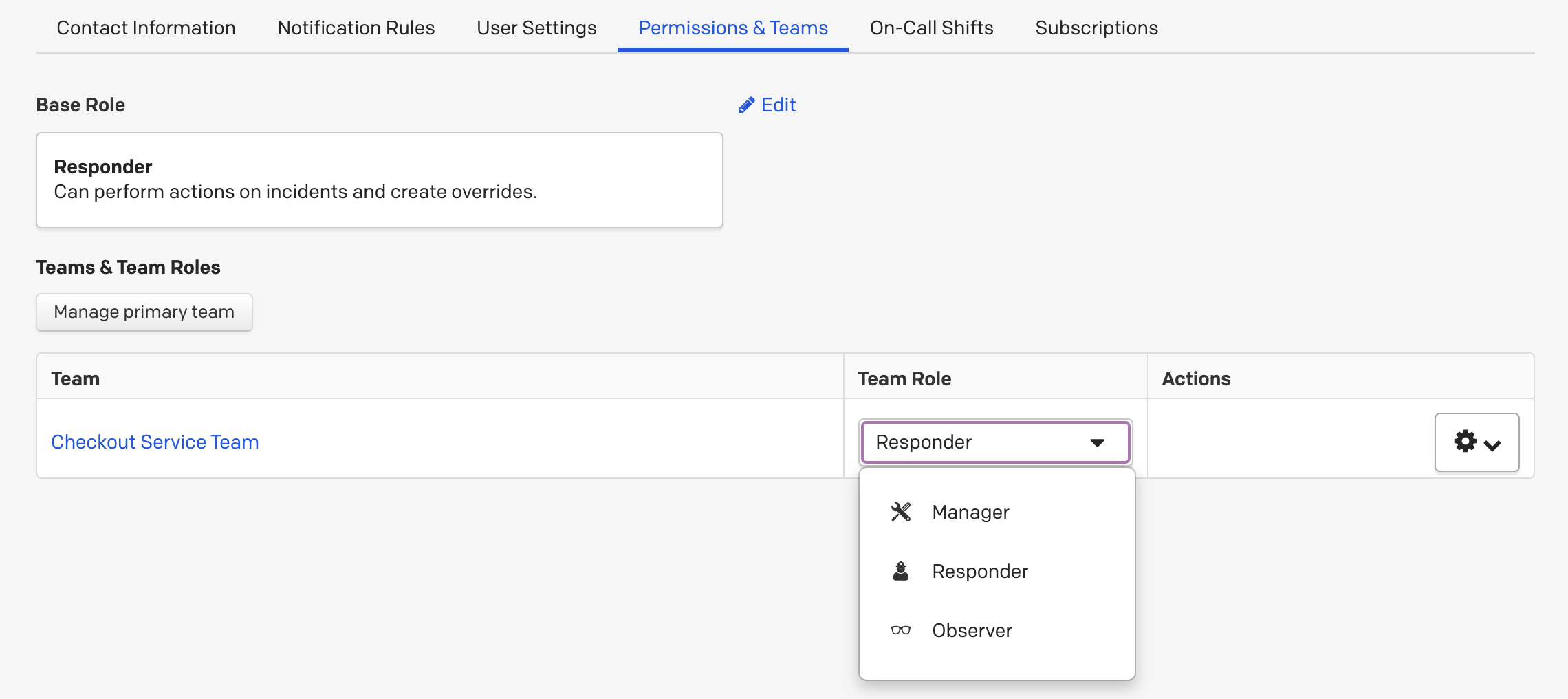
Task: Choose Responder from the role menu
Action: tap(996, 571)
